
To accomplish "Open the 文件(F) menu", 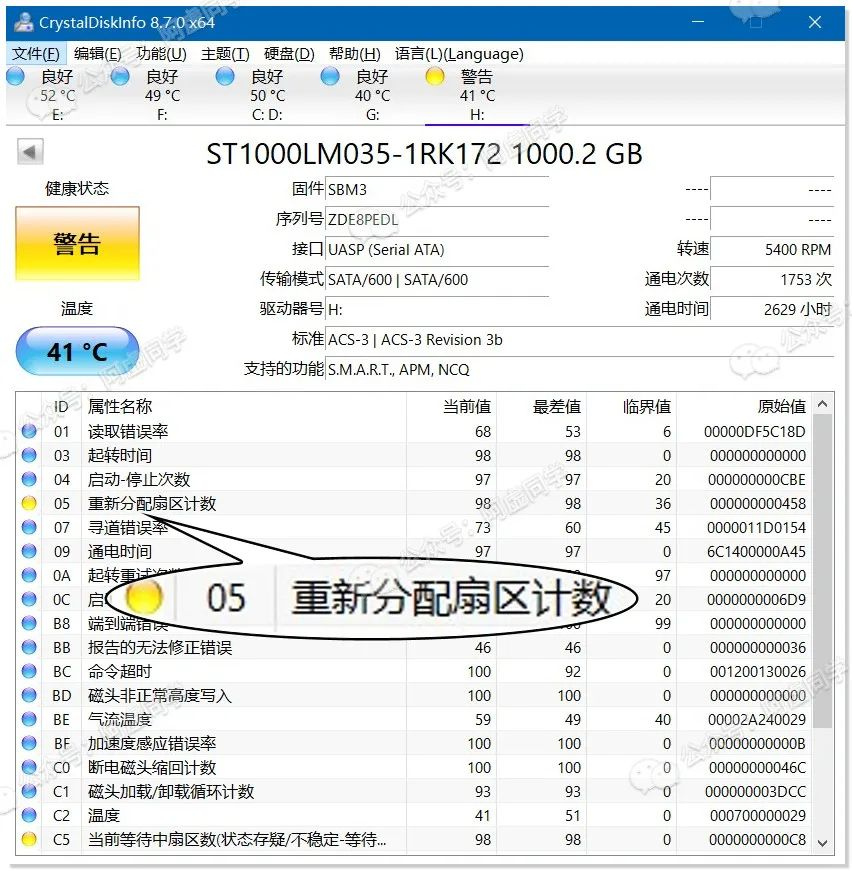I will [36, 54].
